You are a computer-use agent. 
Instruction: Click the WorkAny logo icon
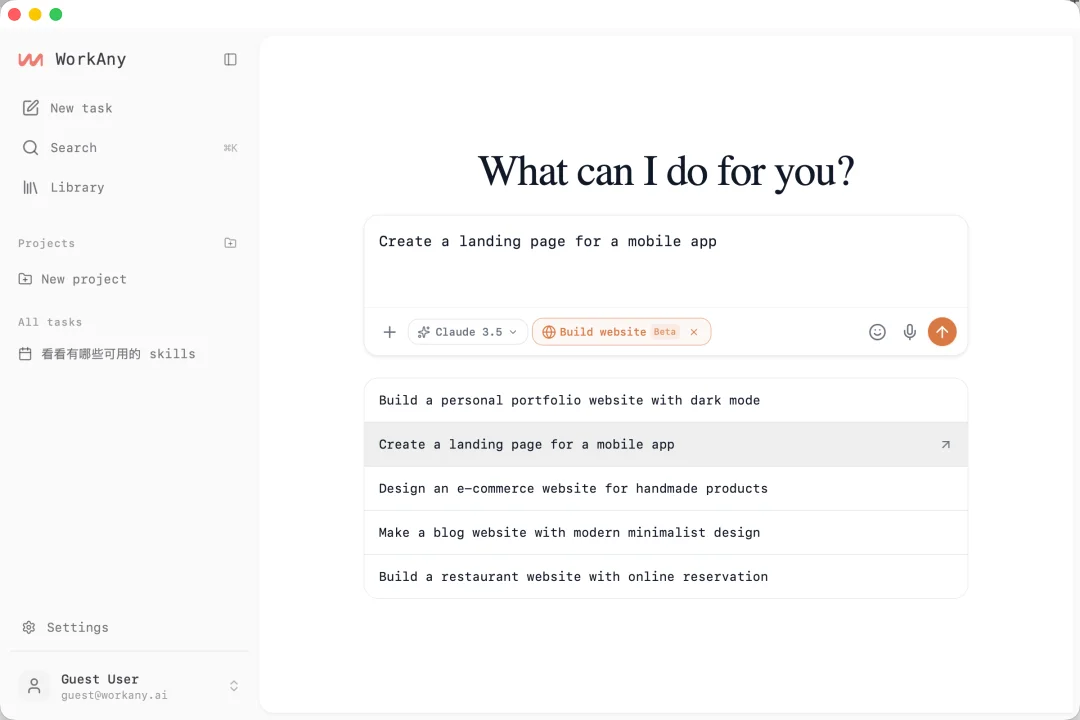point(30,59)
